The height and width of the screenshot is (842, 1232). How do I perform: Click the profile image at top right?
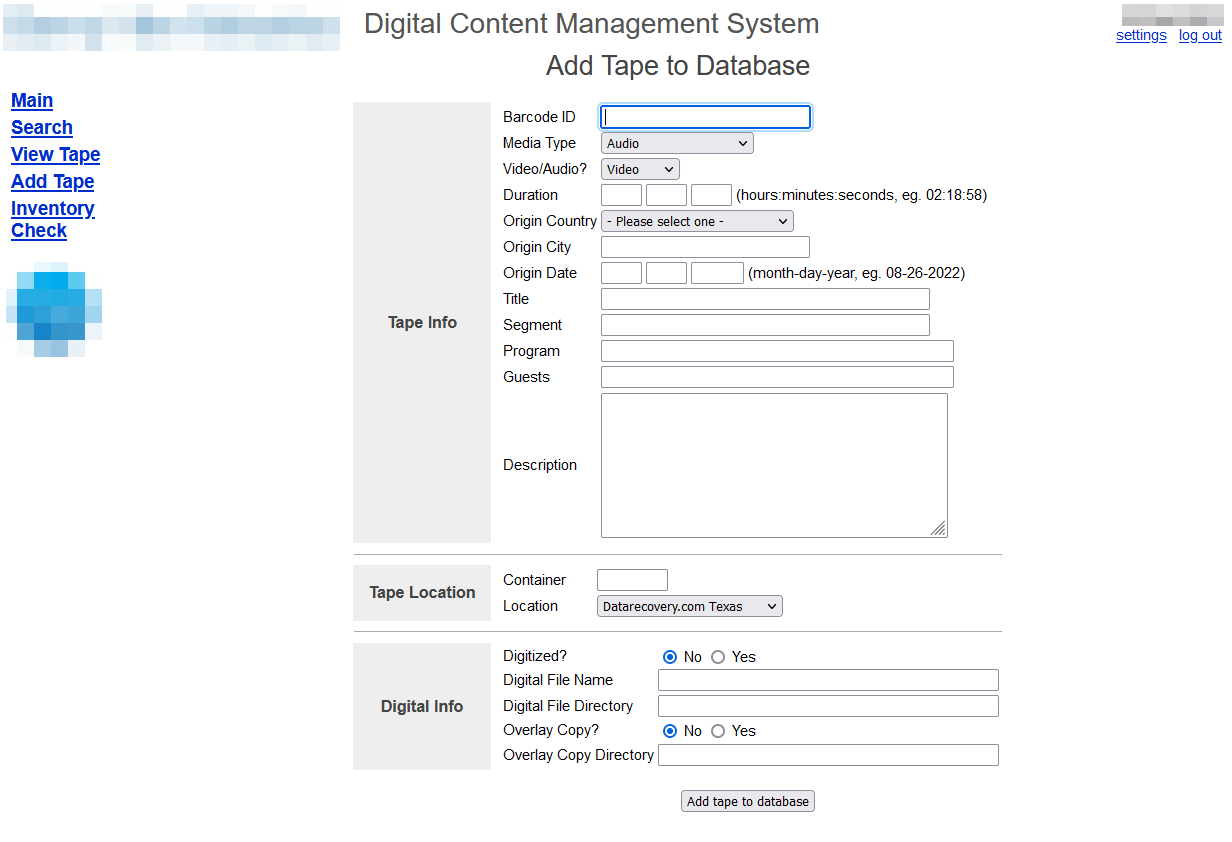pos(1172,14)
